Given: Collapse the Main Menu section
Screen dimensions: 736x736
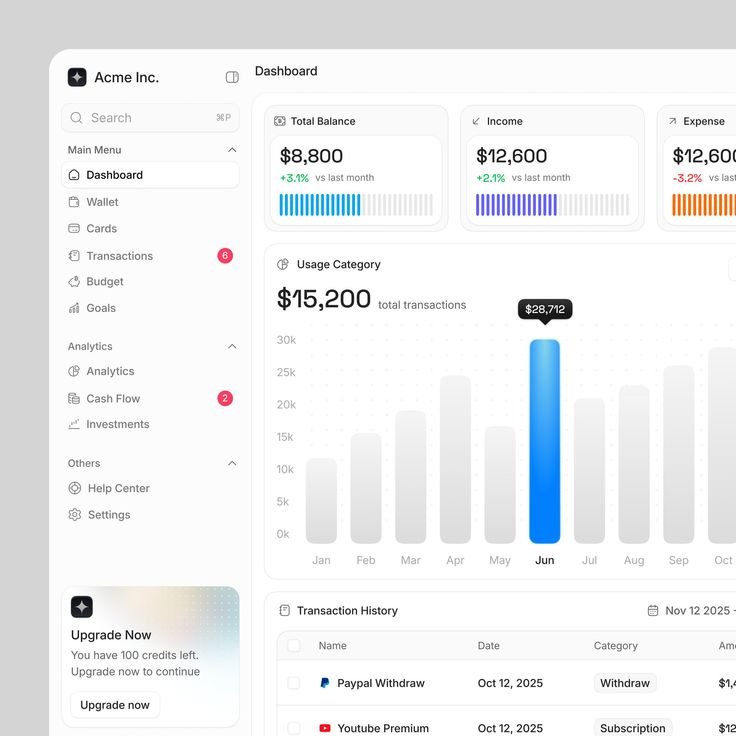Looking at the screenshot, I should point(232,150).
